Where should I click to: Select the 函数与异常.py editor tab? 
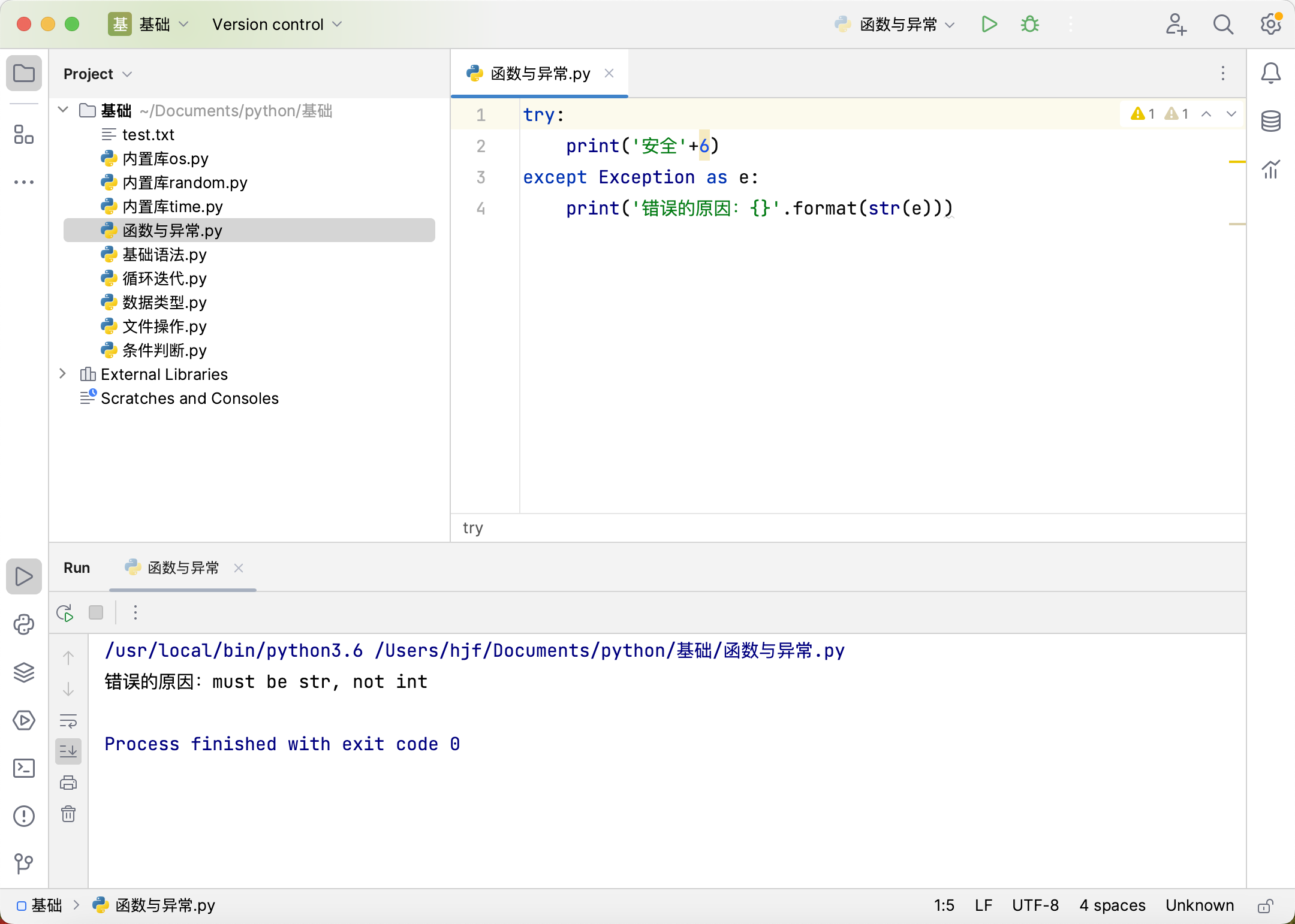point(540,74)
